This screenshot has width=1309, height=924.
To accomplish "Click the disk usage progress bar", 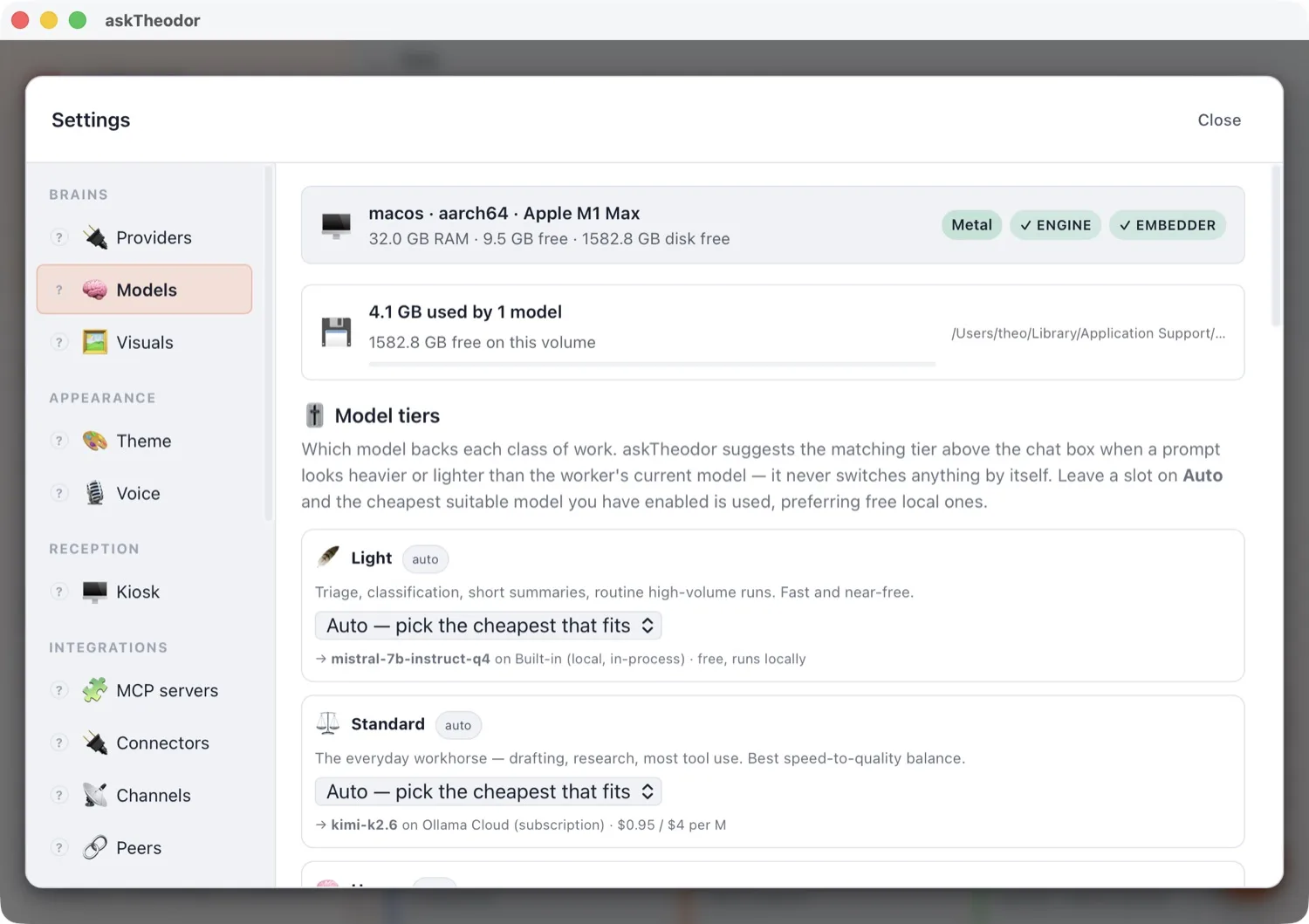I will pos(652,364).
